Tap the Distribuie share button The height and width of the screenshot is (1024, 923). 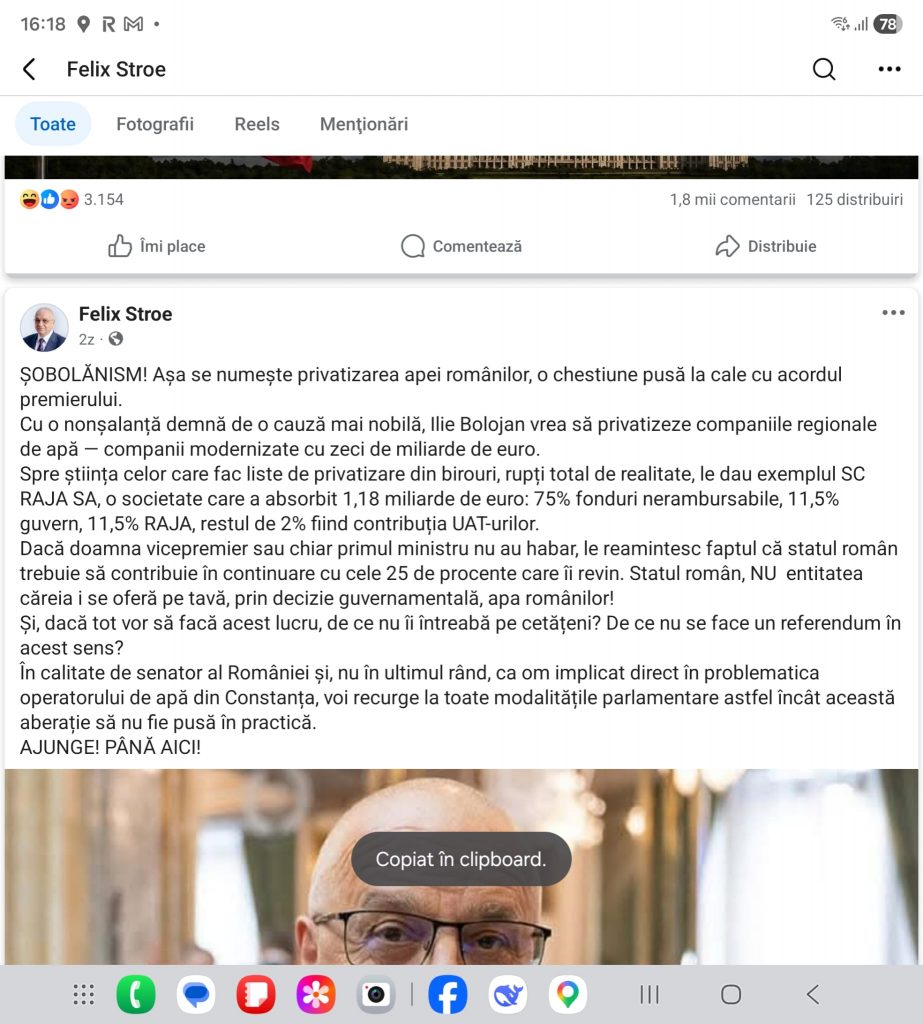pyautogui.click(x=766, y=246)
